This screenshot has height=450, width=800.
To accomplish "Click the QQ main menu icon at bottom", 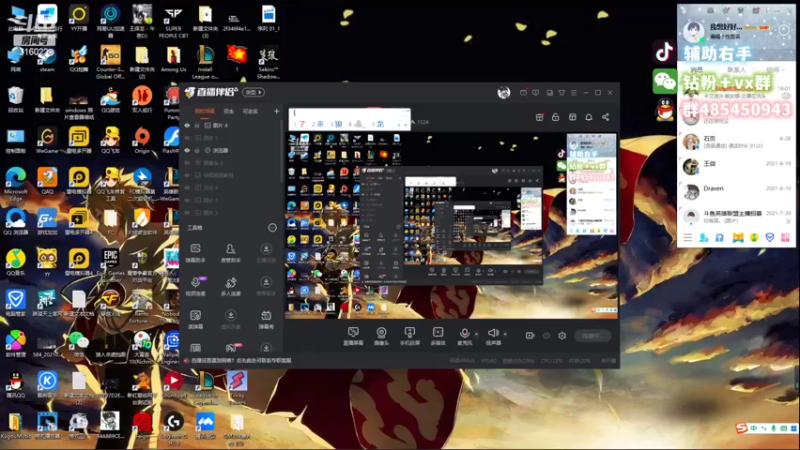I will [688, 238].
